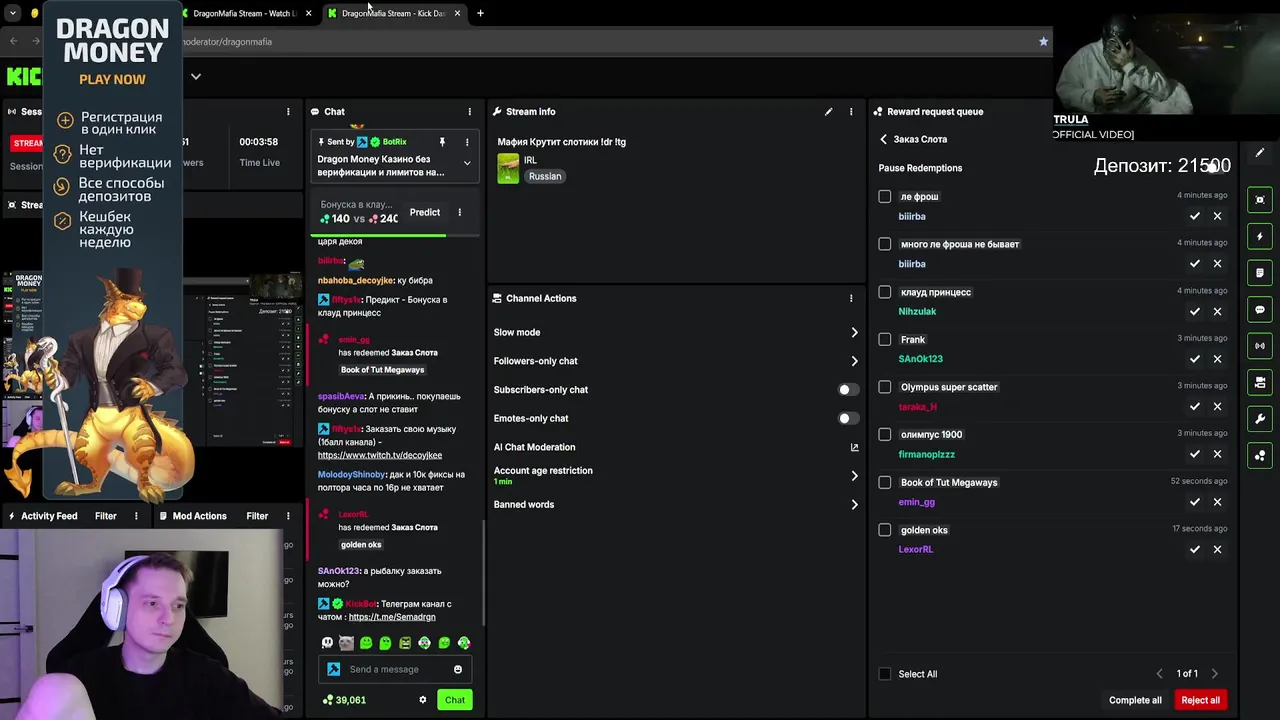Open the Stream info panel options menu
This screenshot has height=720, width=1280.
pyautogui.click(x=851, y=112)
